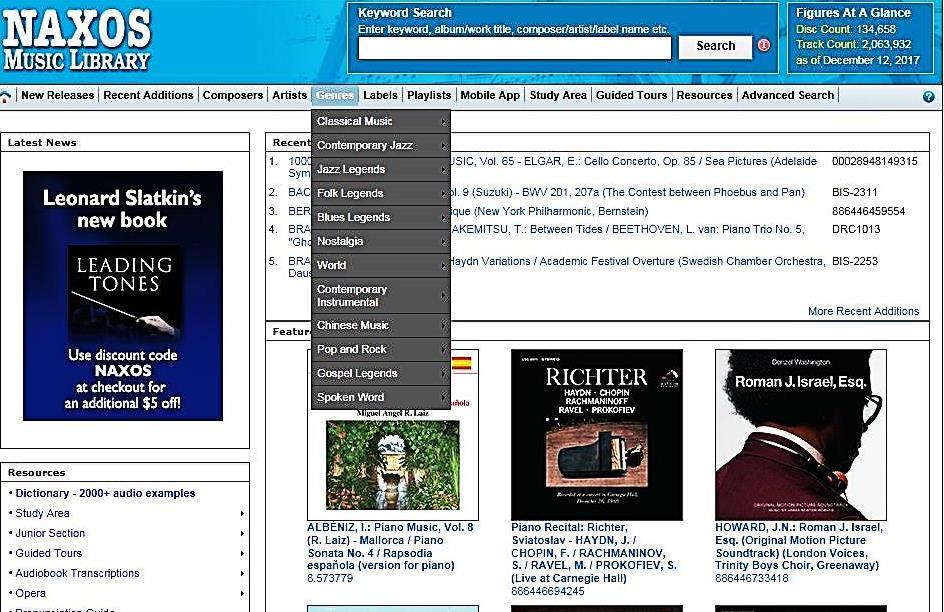Screen dimensions: 944x612
Task: Expand Nostalgia genre submenu
Action: [380, 242]
